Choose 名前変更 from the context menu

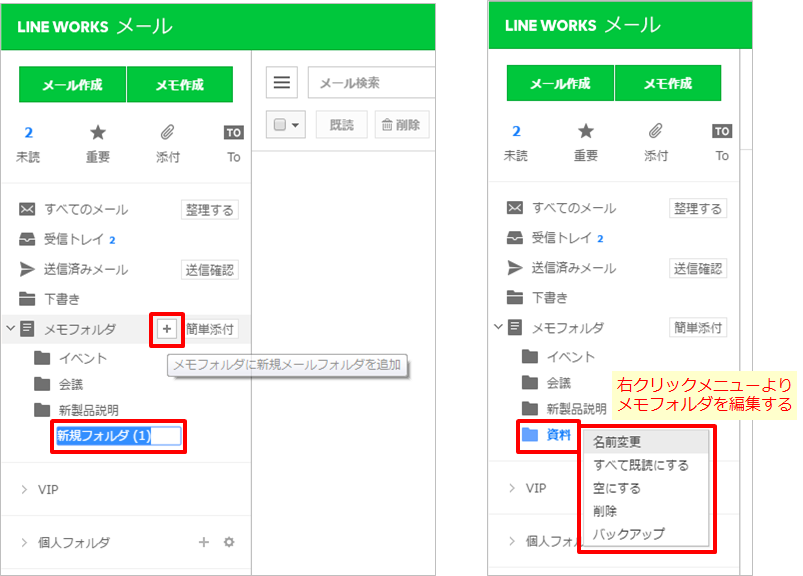click(616, 441)
